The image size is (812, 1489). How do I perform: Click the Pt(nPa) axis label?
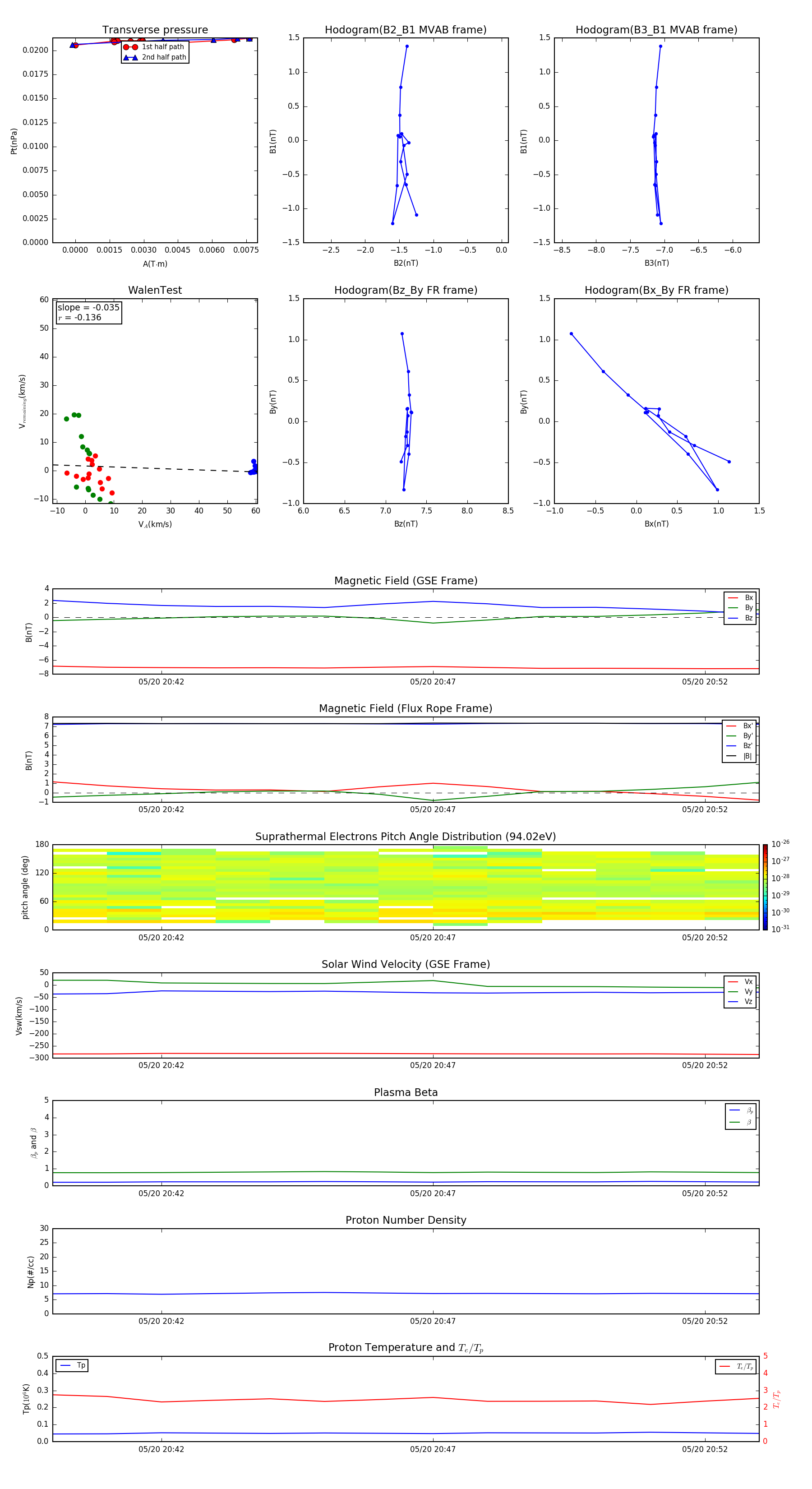tap(14, 141)
